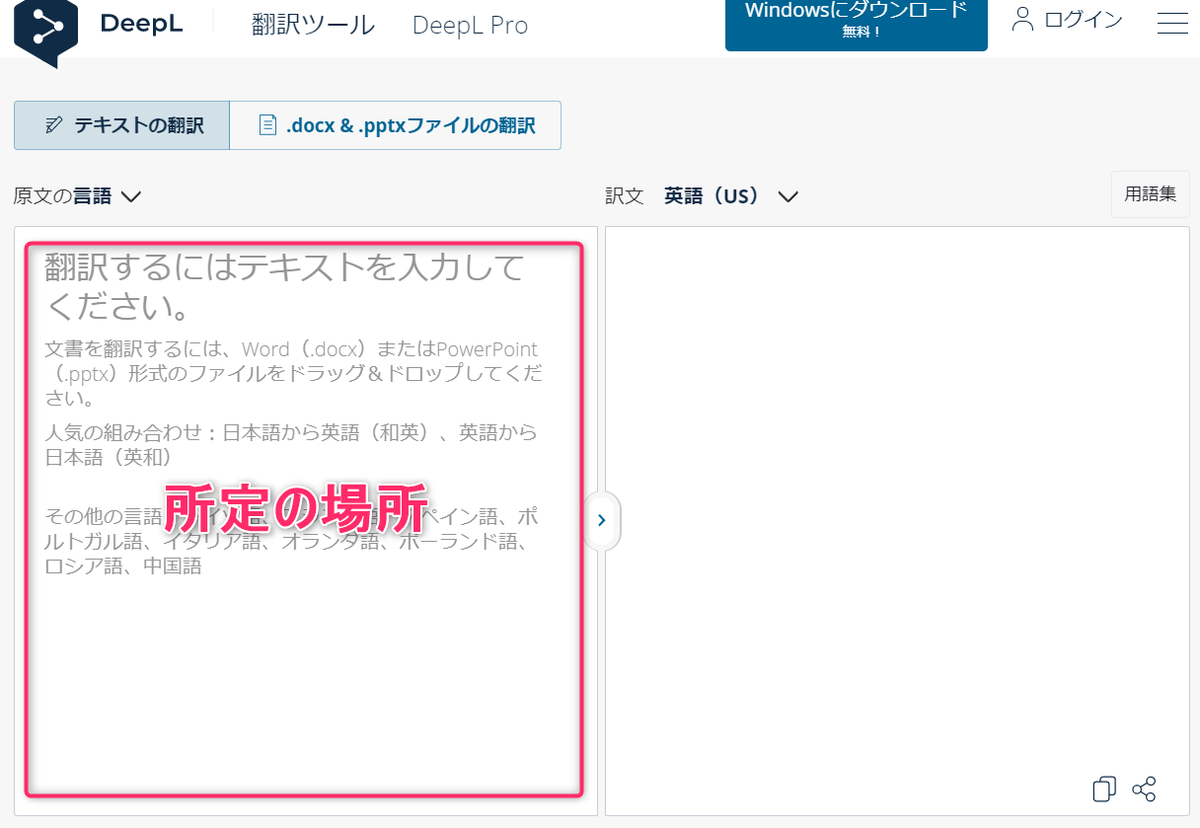Click the document icon on the file translation tab

[x=266, y=125]
